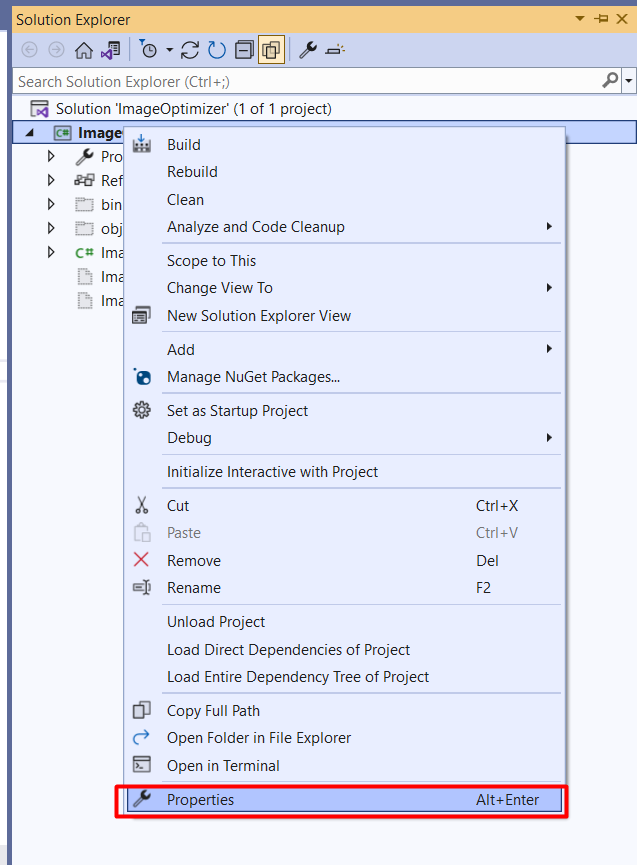
Task: Choose Build from the context menu
Action: pyautogui.click(x=345, y=145)
